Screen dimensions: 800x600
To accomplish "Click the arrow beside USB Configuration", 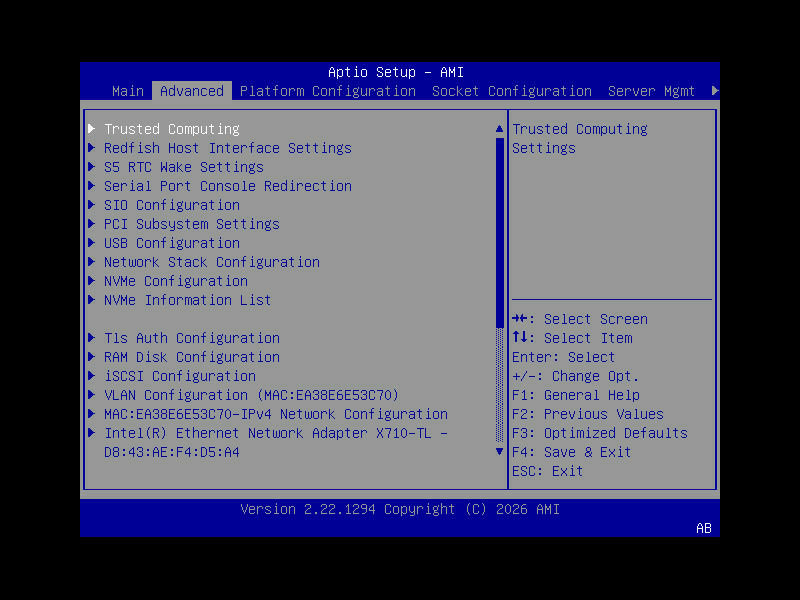I will pos(92,243).
